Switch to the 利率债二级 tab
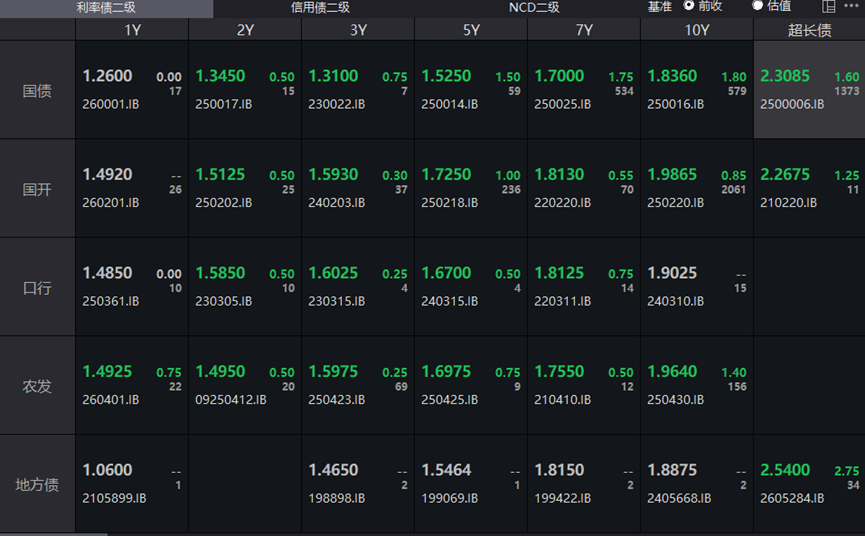 tap(105, 8)
